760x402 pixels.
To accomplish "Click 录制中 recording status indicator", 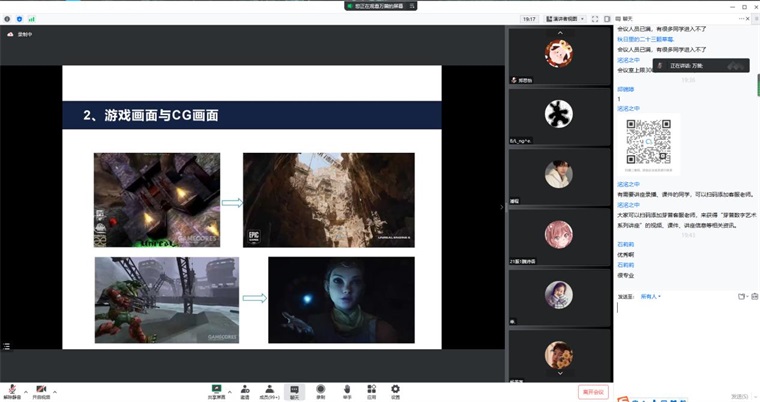I will coord(20,34).
